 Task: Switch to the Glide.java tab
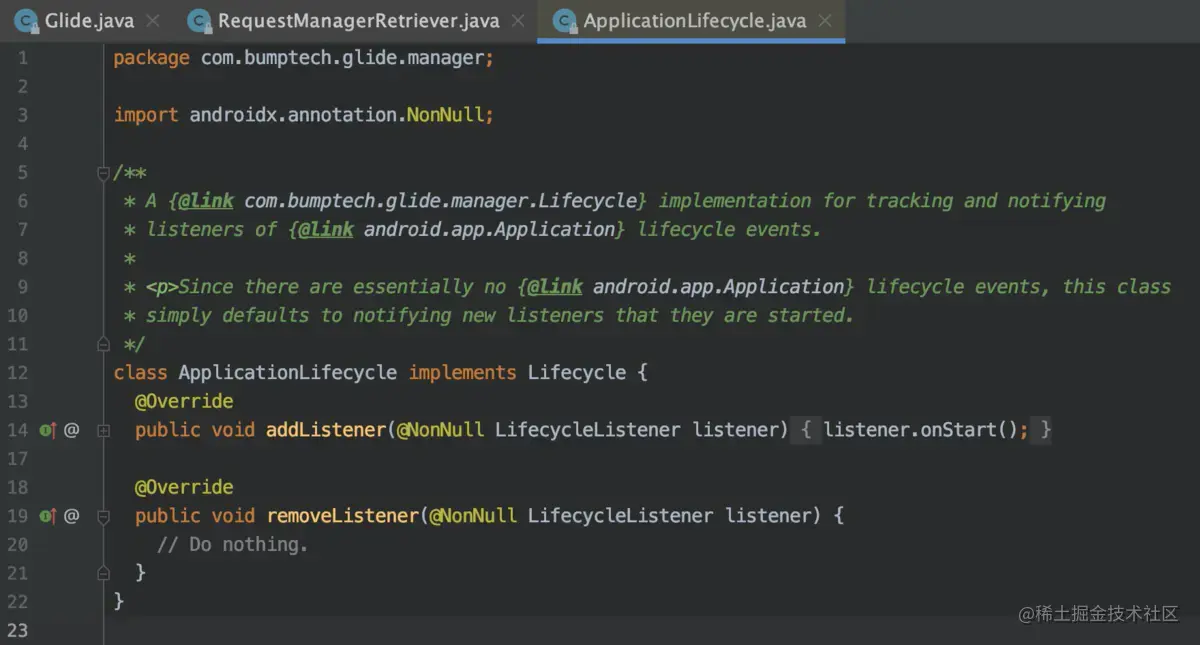87,20
